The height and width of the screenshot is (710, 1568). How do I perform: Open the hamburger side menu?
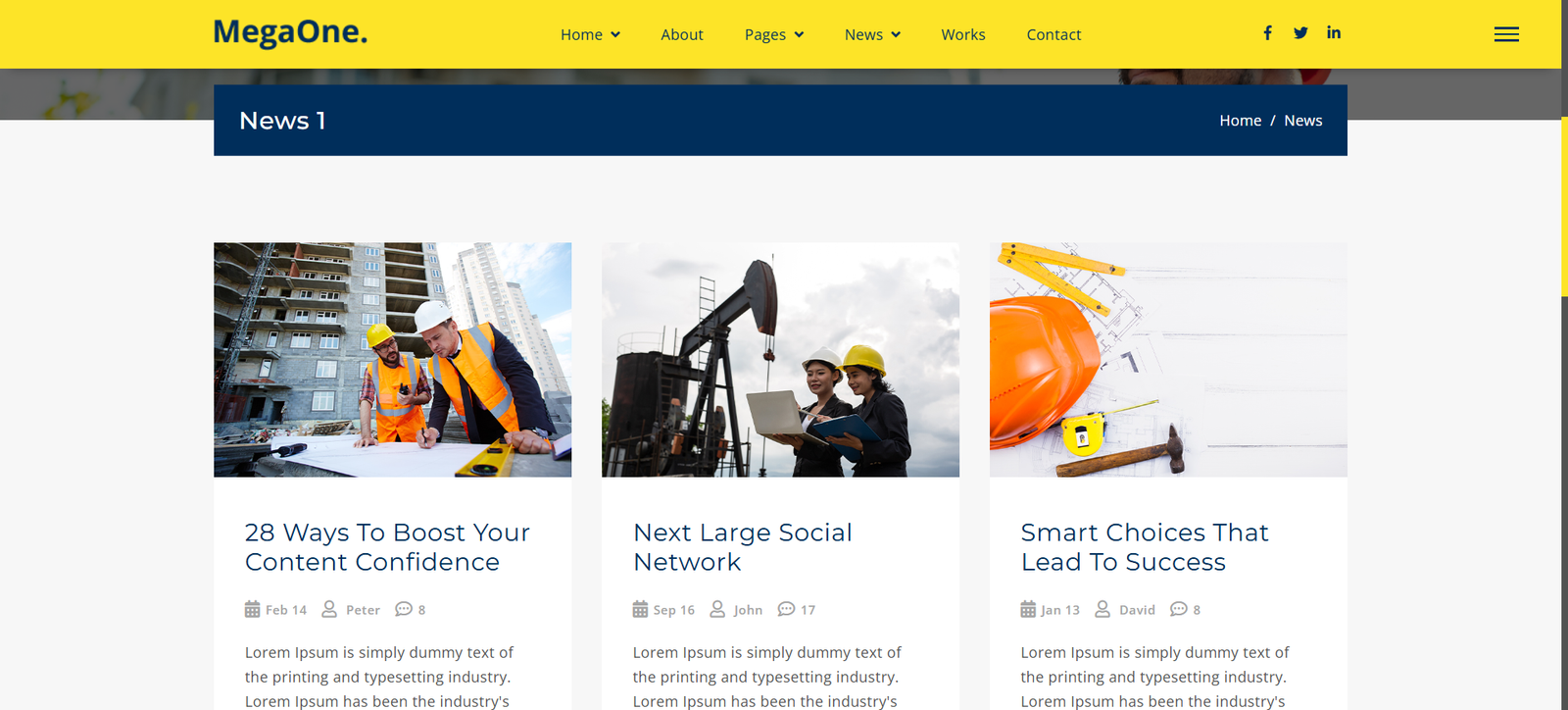1506,34
